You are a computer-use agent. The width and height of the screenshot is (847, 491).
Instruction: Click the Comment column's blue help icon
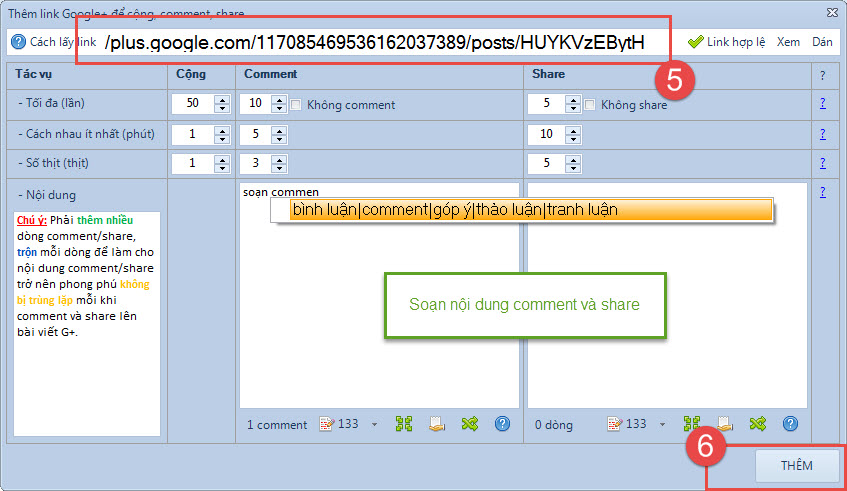click(502, 424)
